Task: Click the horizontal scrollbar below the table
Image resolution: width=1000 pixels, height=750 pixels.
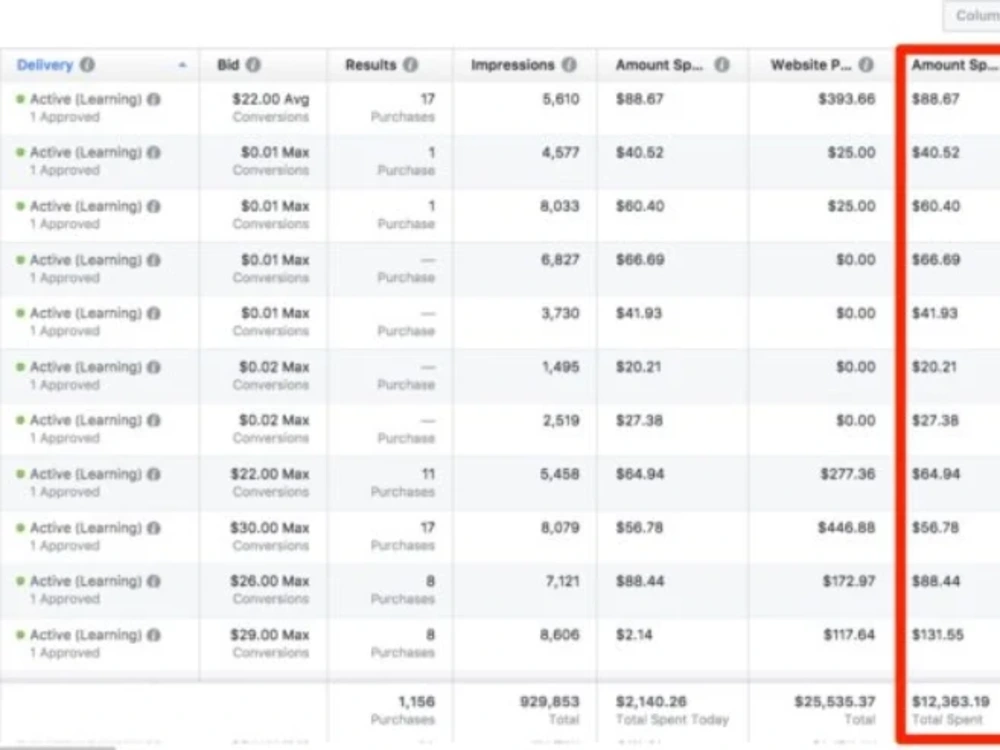Action: 57,747
